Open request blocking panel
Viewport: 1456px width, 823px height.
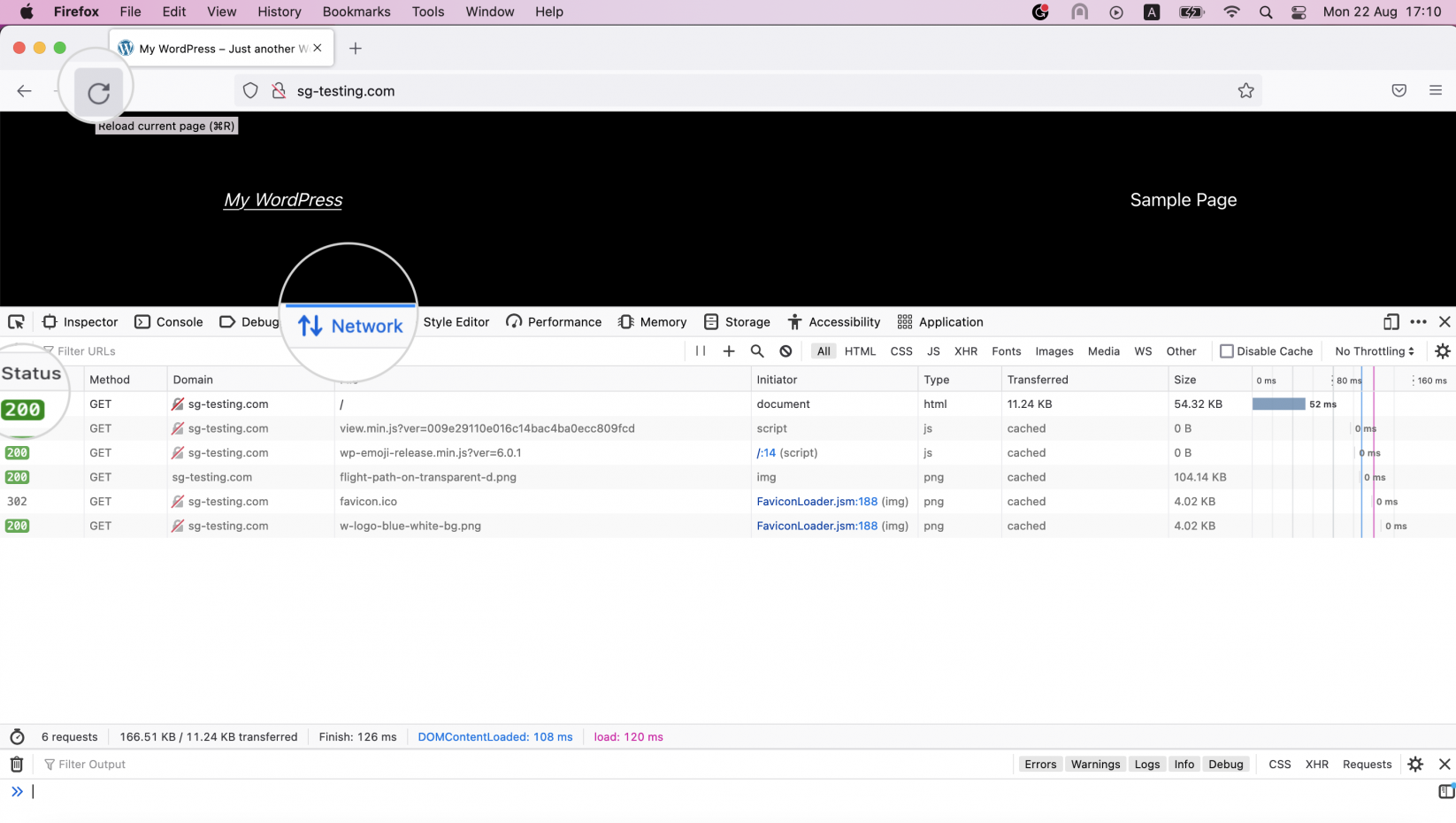785,351
